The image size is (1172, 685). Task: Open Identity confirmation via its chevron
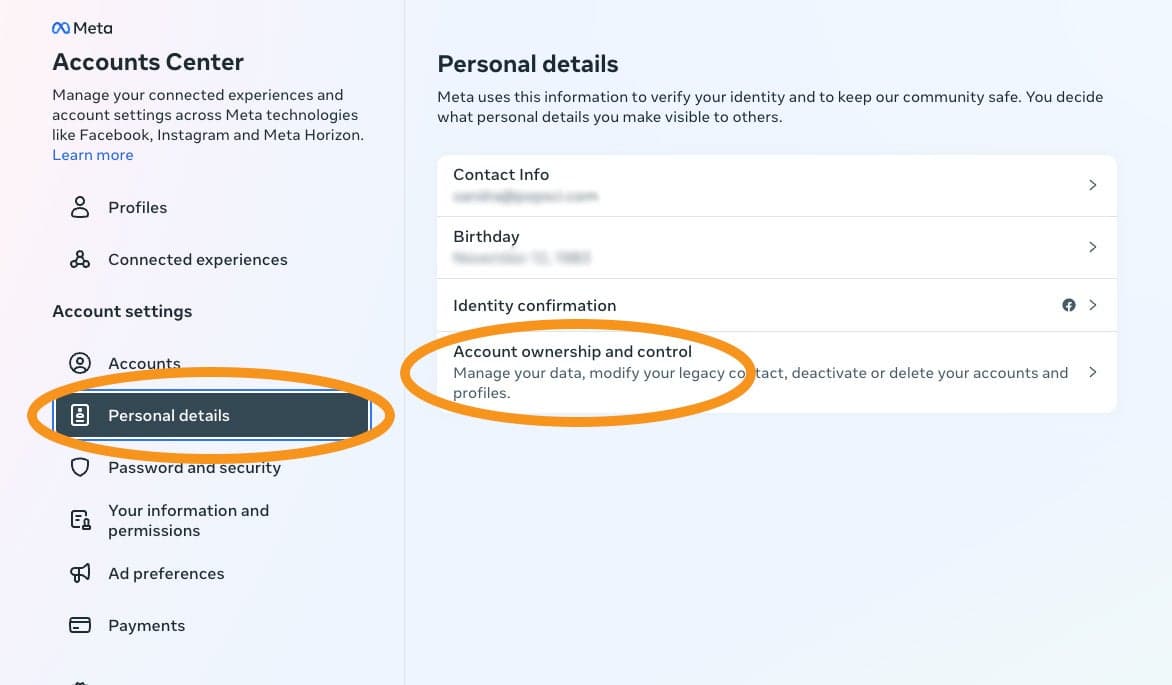(x=1092, y=305)
